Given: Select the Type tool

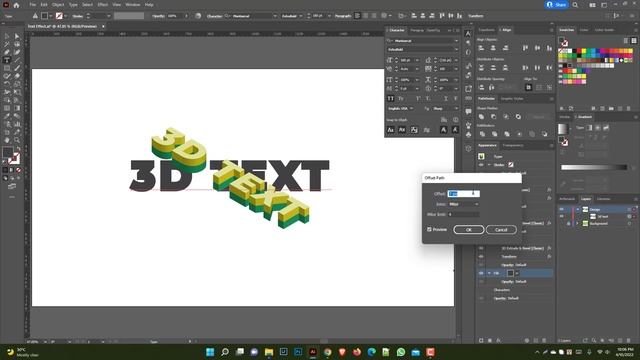Looking at the screenshot, I should coord(7,60).
